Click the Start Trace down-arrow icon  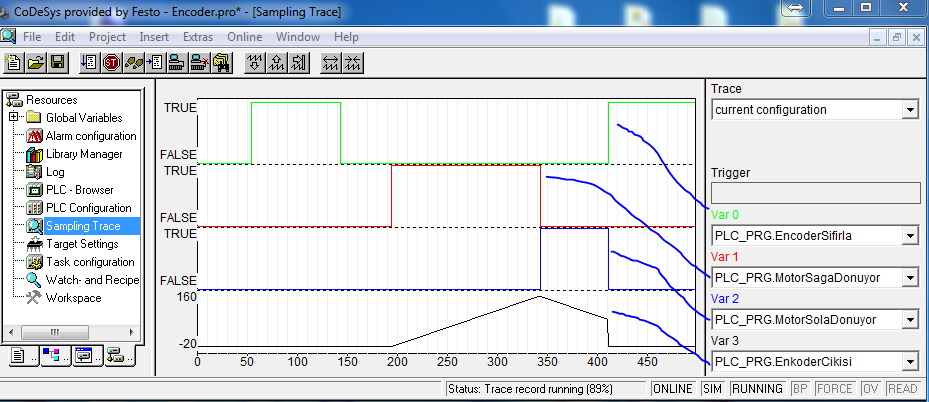(x=255, y=62)
